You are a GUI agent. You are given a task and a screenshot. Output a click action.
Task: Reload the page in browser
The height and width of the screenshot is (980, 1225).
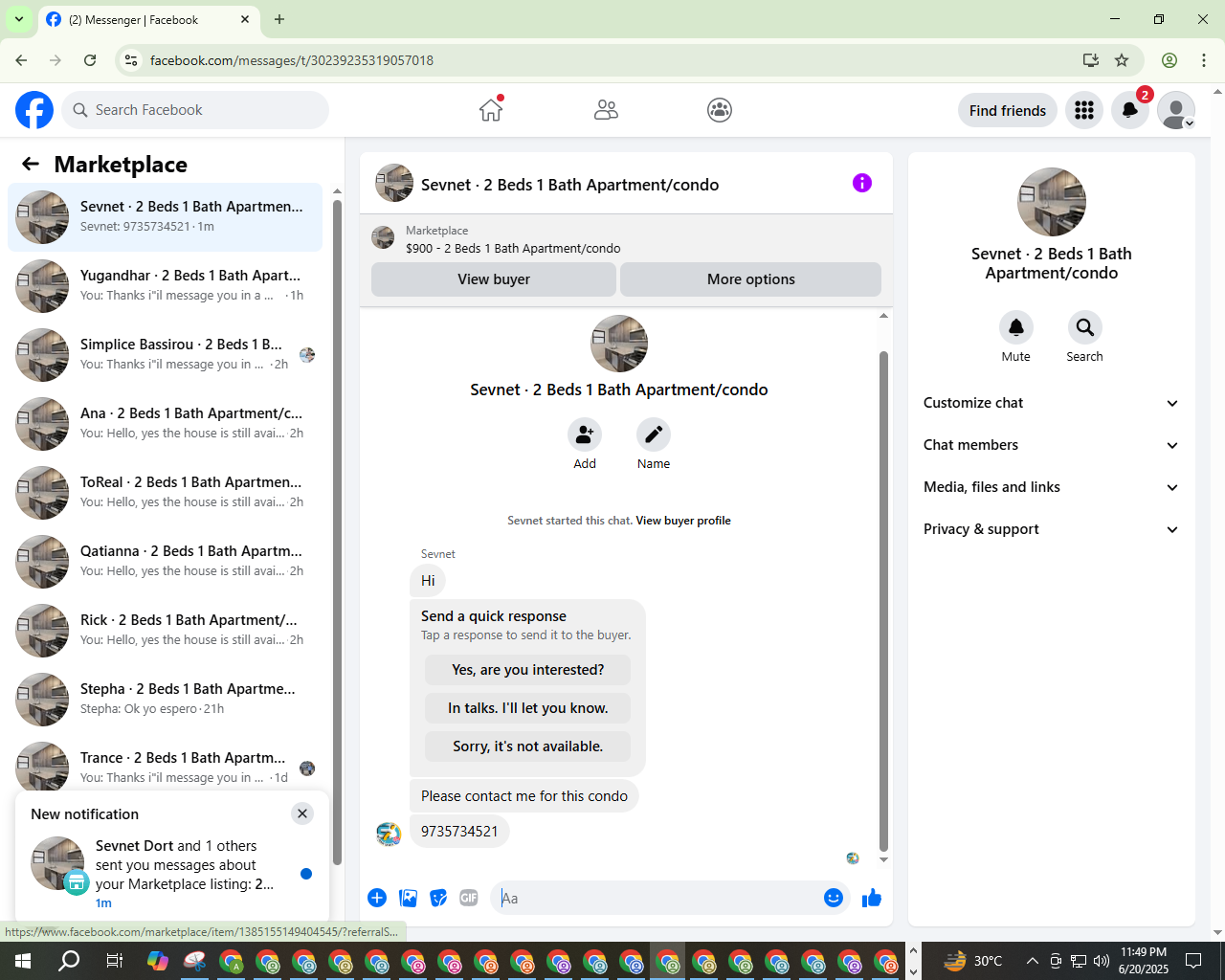click(90, 60)
